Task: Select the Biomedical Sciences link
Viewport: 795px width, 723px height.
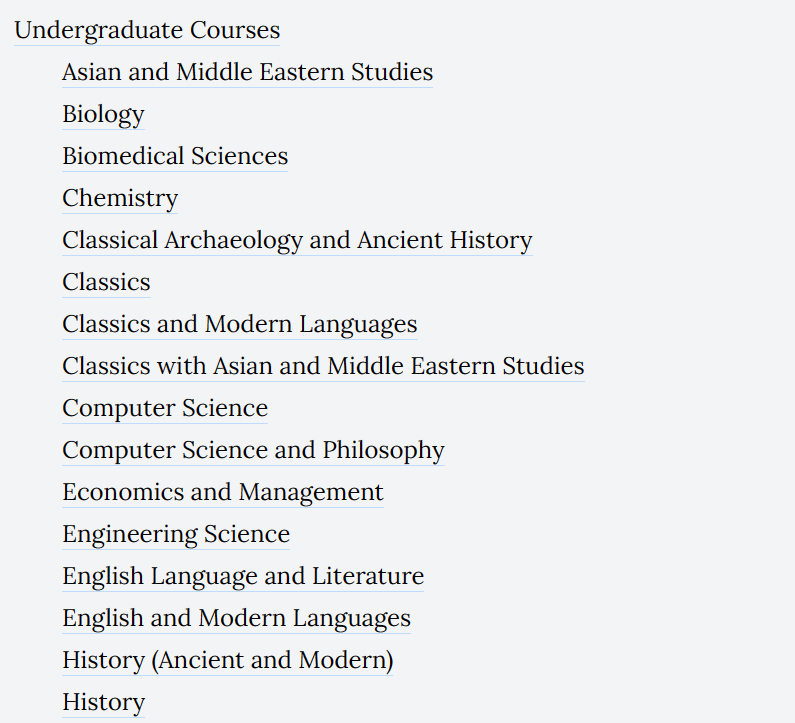Action: pyautogui.click(x=175, y=156)
